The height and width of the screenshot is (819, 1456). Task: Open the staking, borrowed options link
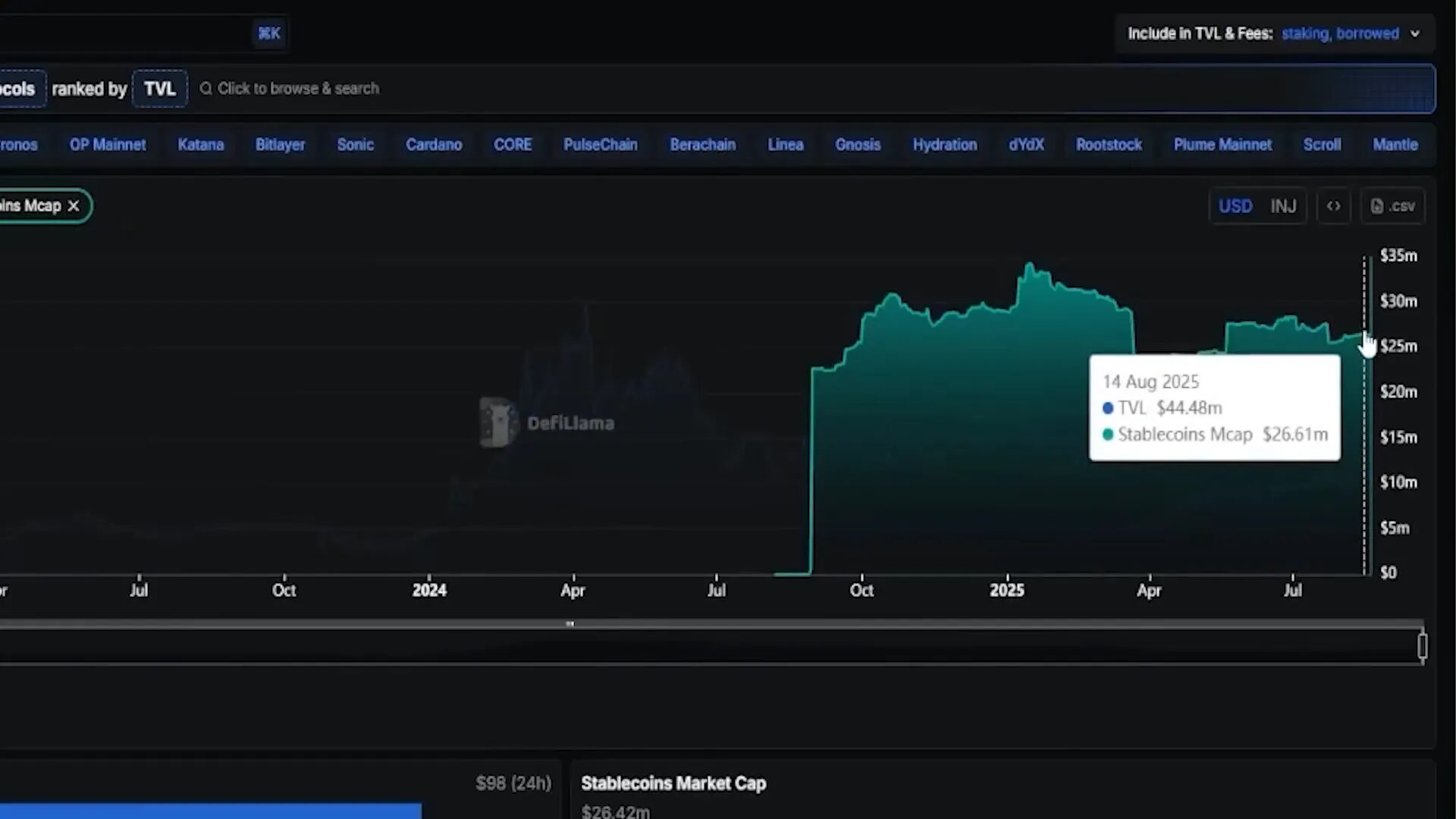tap(1340, 33)
